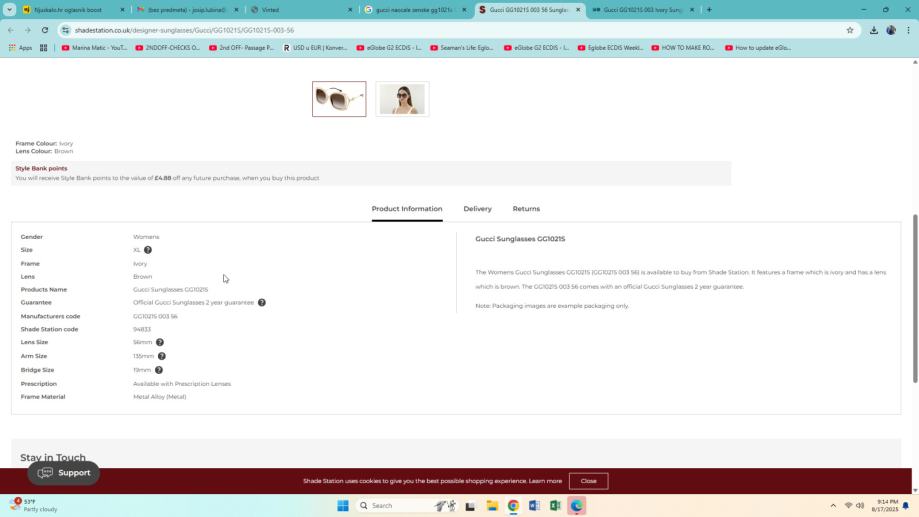Open Wi-Fi network icon in system tray
The height and width of the screenshot is (517, 919).
[x=847, y=505]
